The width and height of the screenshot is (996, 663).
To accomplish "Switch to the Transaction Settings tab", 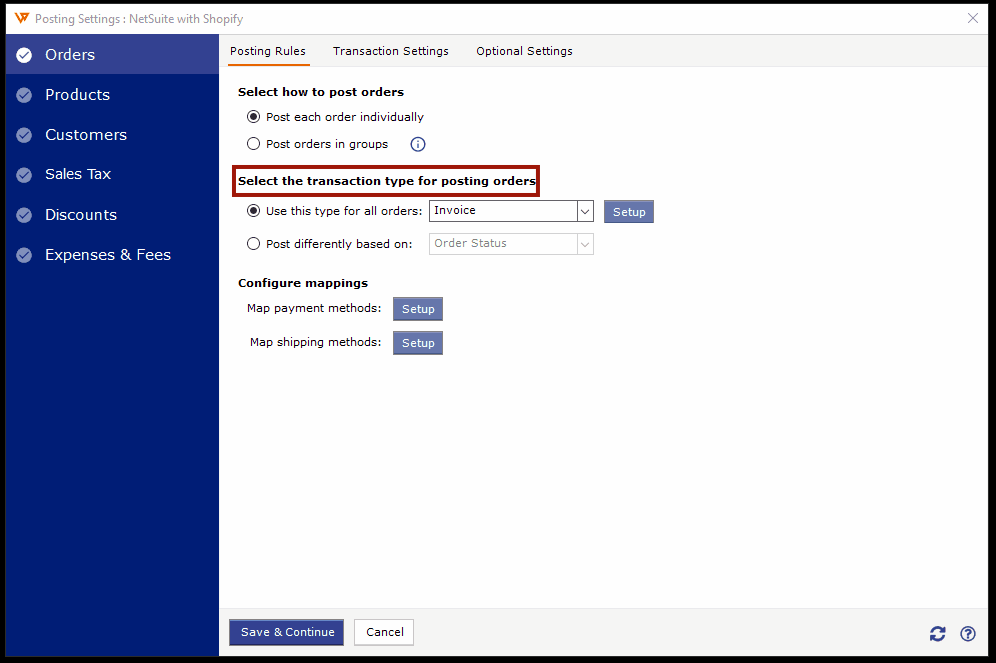I will click(391, 51).
